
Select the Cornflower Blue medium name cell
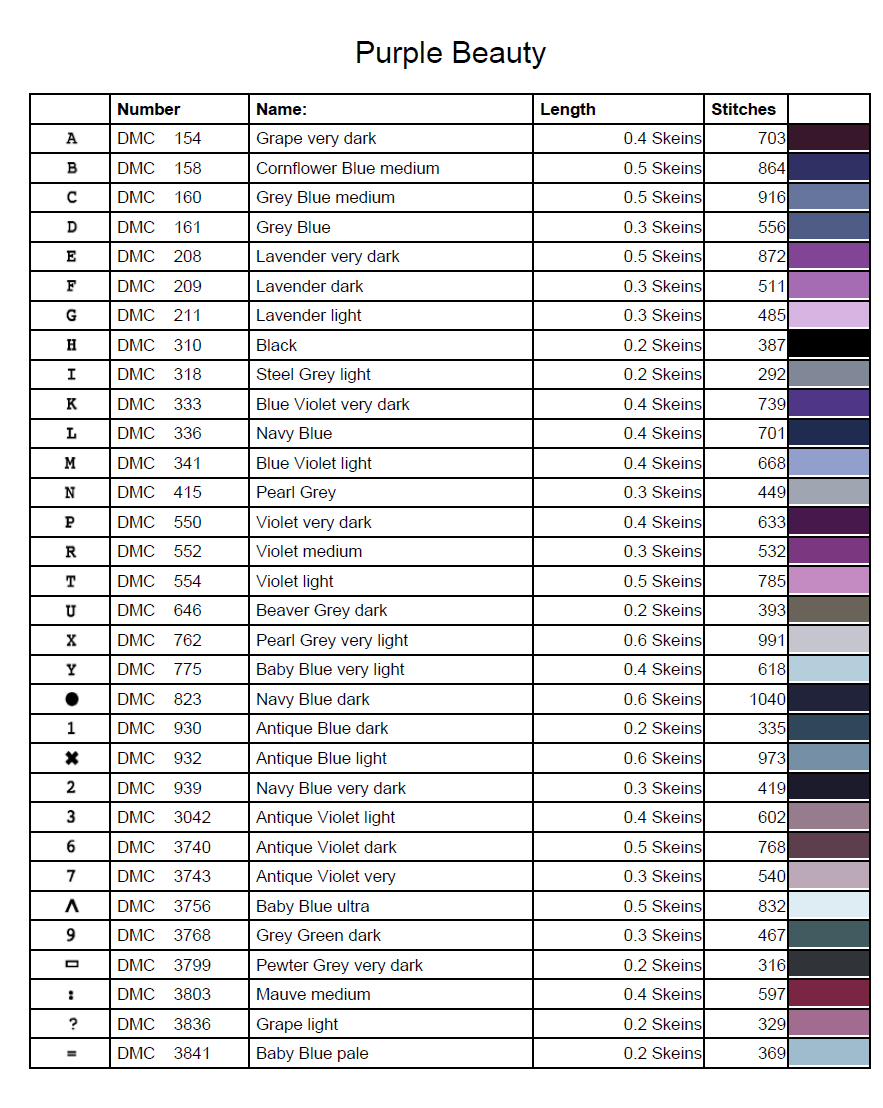(x=347, y=168)
